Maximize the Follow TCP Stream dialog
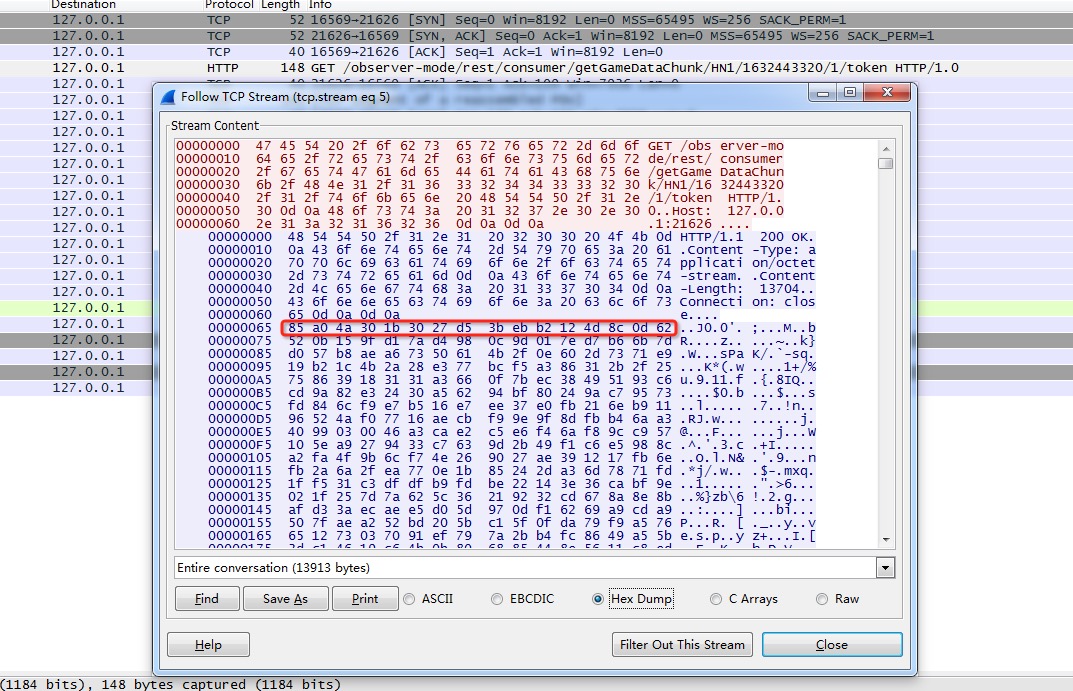The height and width of the screenshot is (691, 1073). pos(850,92)
